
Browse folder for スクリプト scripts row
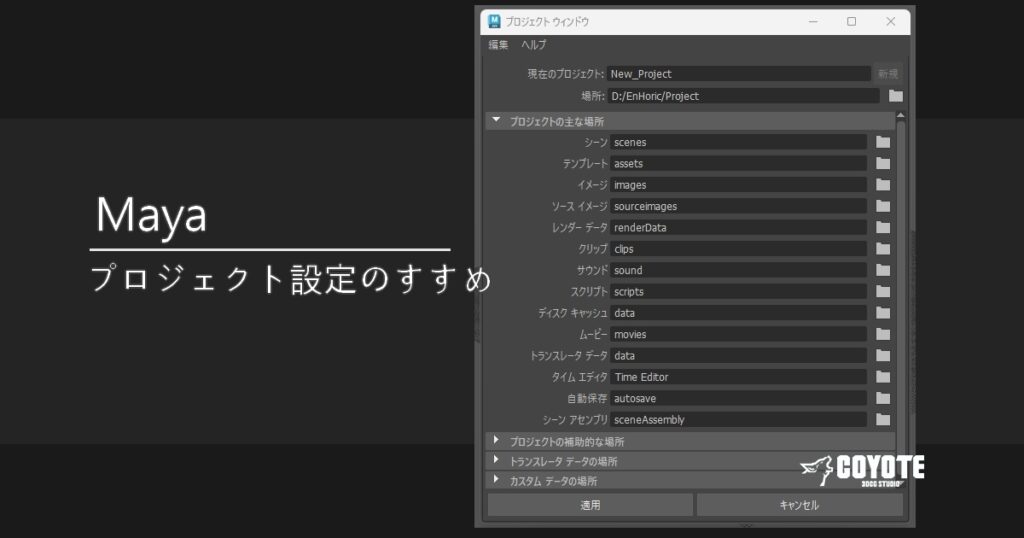coord(883,292)
